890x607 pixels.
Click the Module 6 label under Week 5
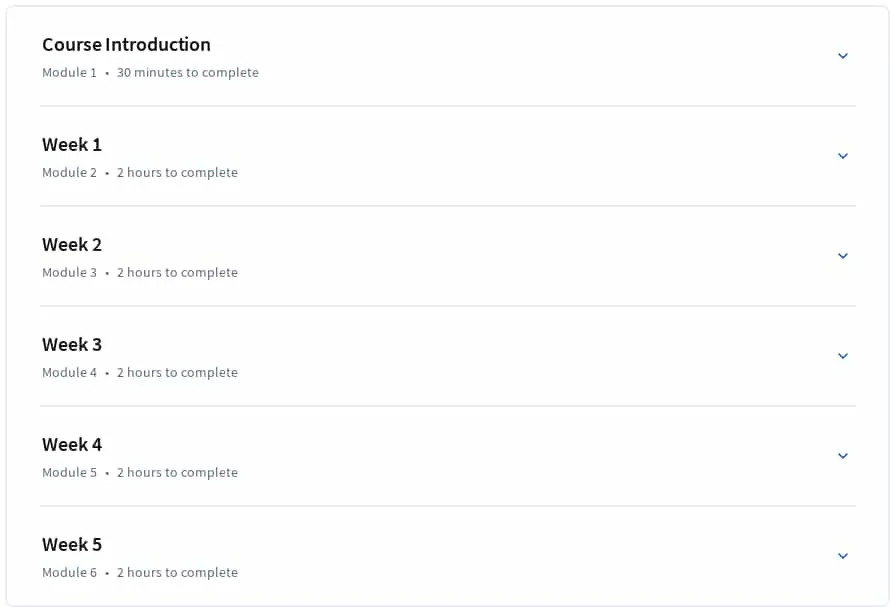(69, 572)
